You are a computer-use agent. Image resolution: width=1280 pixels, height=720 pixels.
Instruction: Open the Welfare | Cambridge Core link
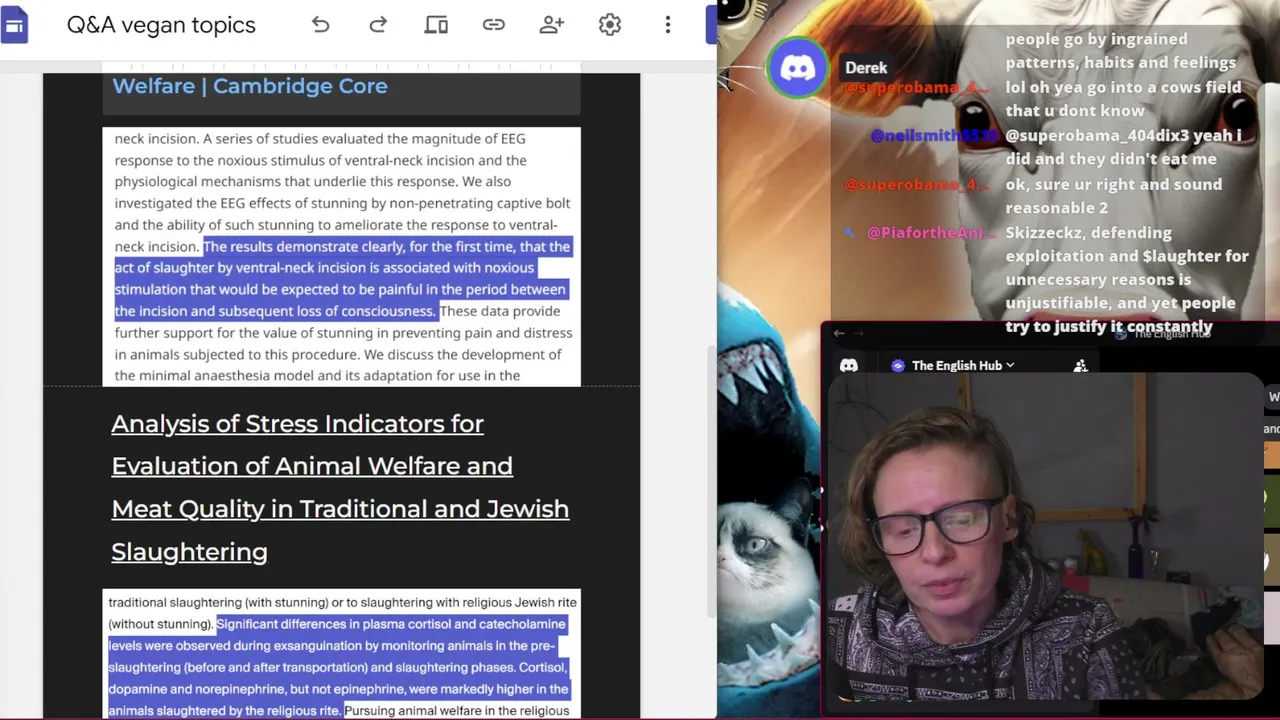pos(250,86)
